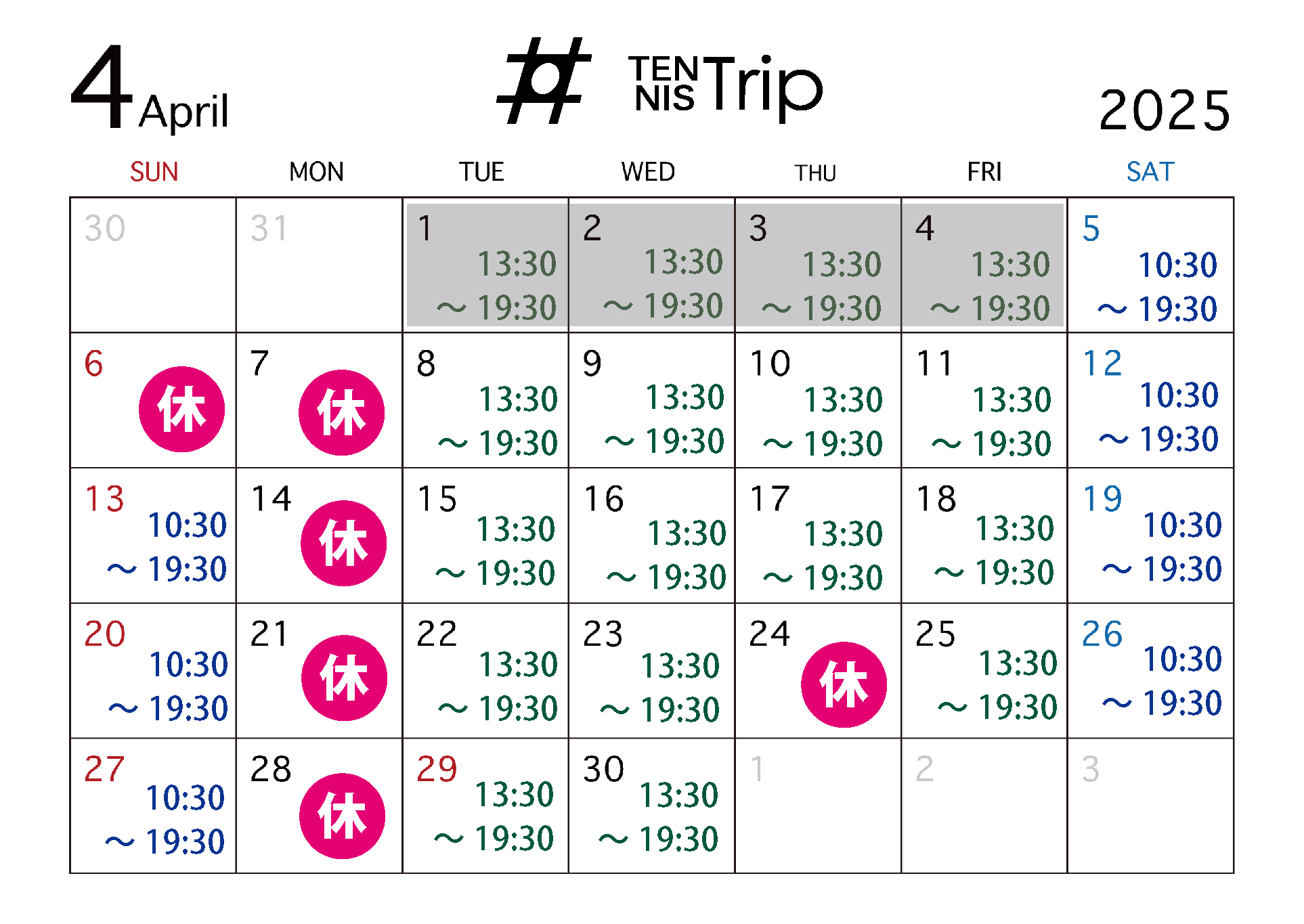The height and width of the screenshot is (924, 1304).
Task: Select the greyed-out April 1 cell
Action: [x=485, y=265]
